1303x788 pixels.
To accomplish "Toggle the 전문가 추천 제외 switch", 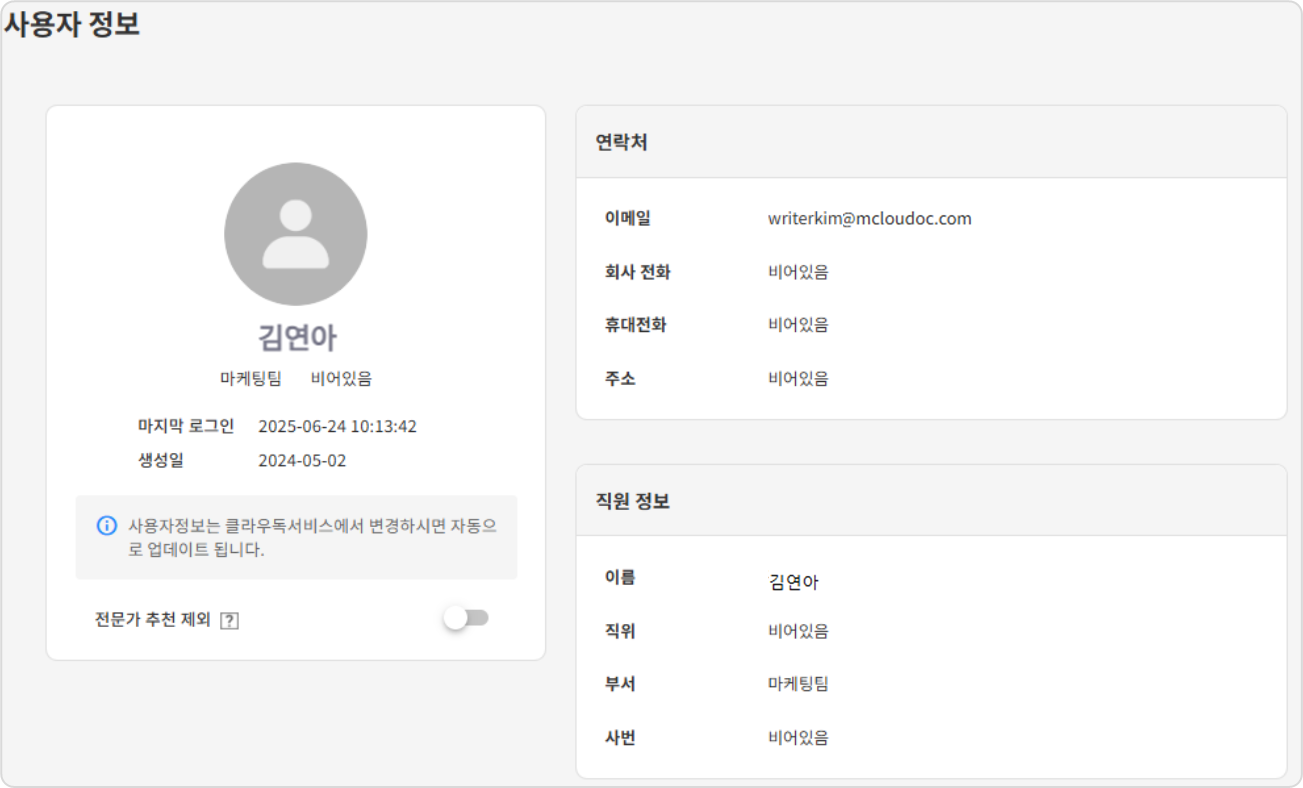I will [466, 618].
